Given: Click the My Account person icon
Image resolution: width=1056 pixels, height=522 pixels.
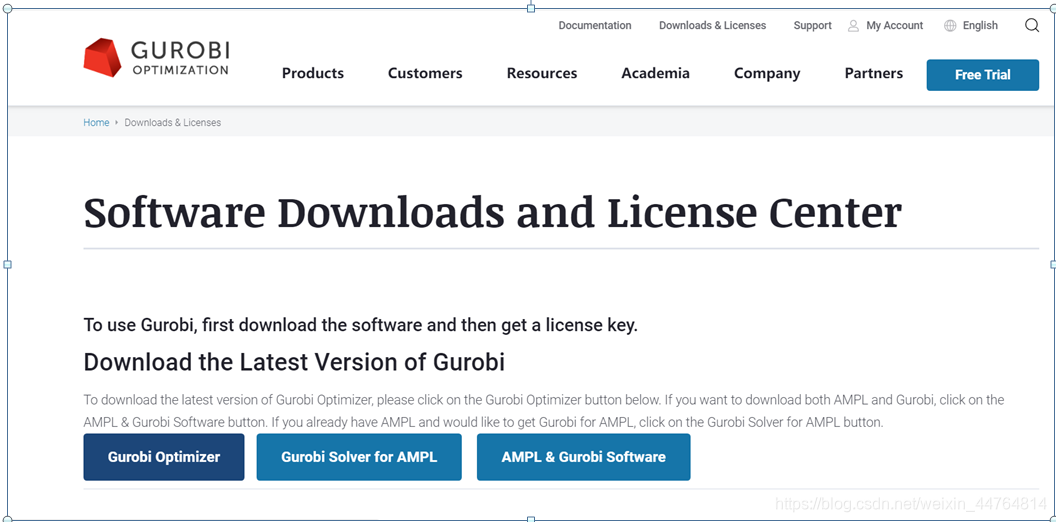Looking at the screenshot, I should coord(853,26).
